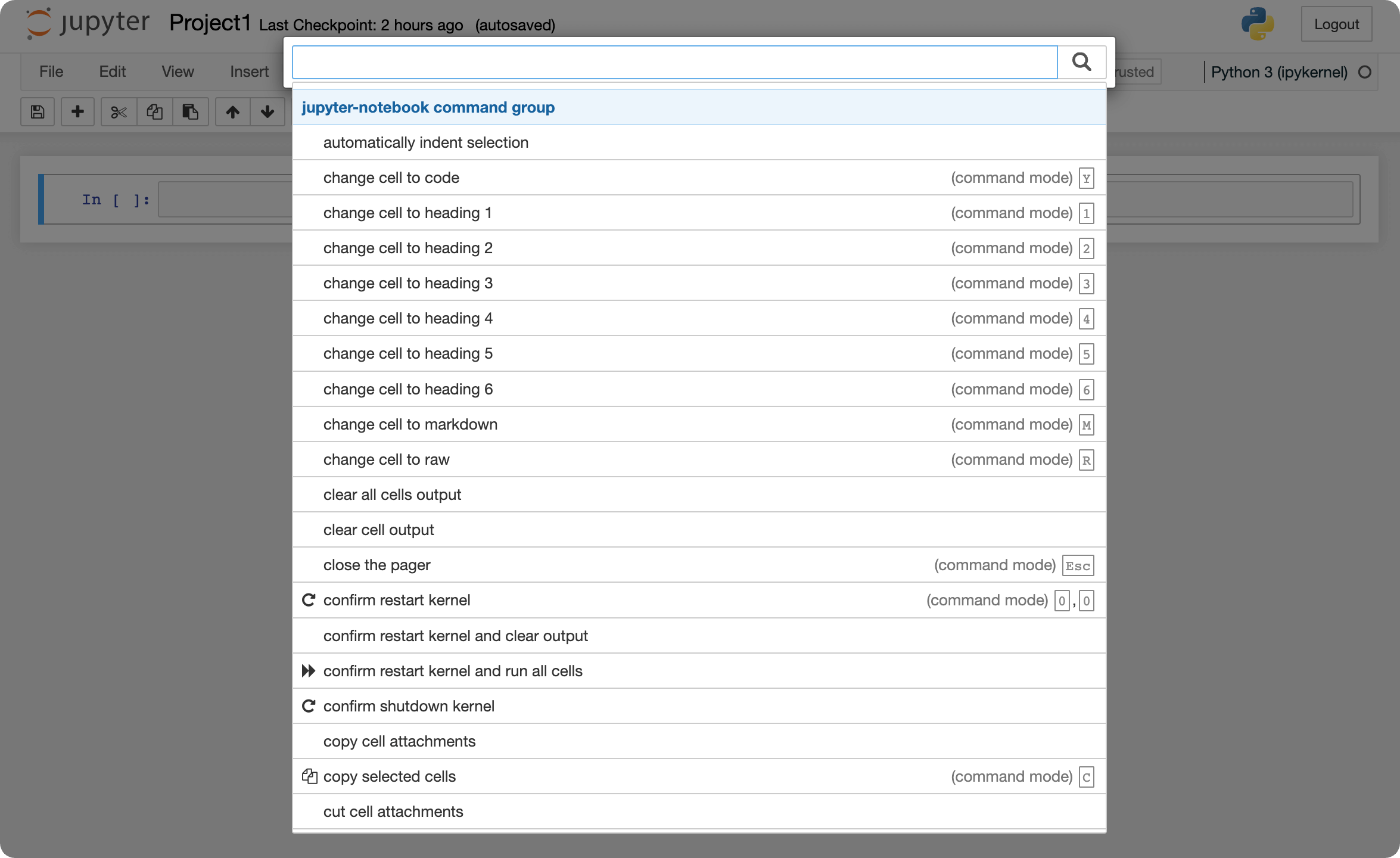The image size is (1400, 858).
Task: Select clear all cells output command
Action: tap(392, 495)
